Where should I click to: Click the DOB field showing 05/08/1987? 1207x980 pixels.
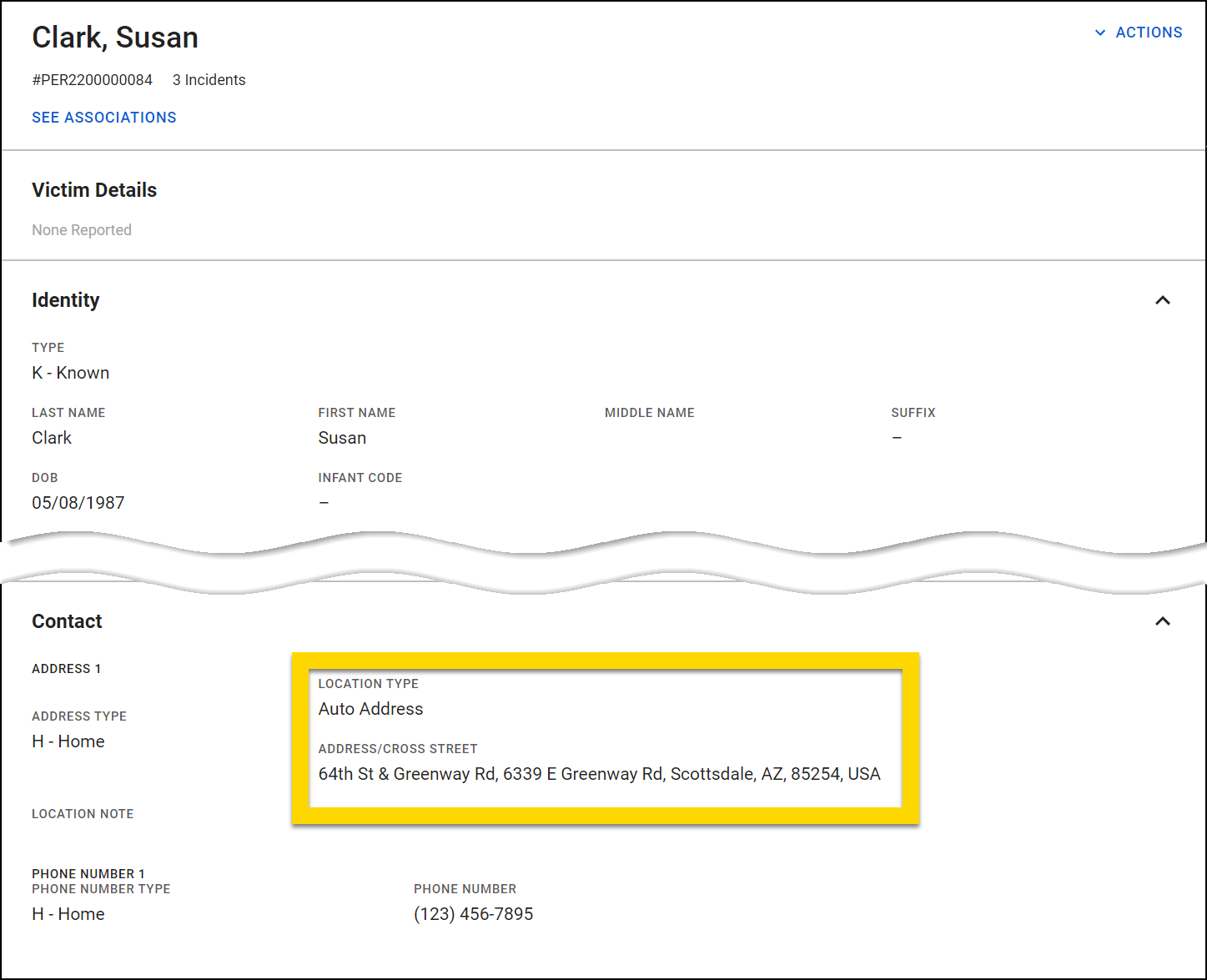(78, 502)
